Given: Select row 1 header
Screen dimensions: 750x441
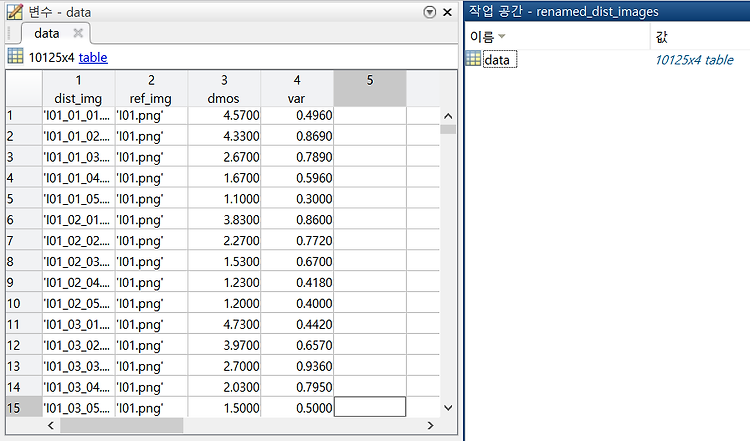Looking at the screenshot, I should [x=24, y=115].
